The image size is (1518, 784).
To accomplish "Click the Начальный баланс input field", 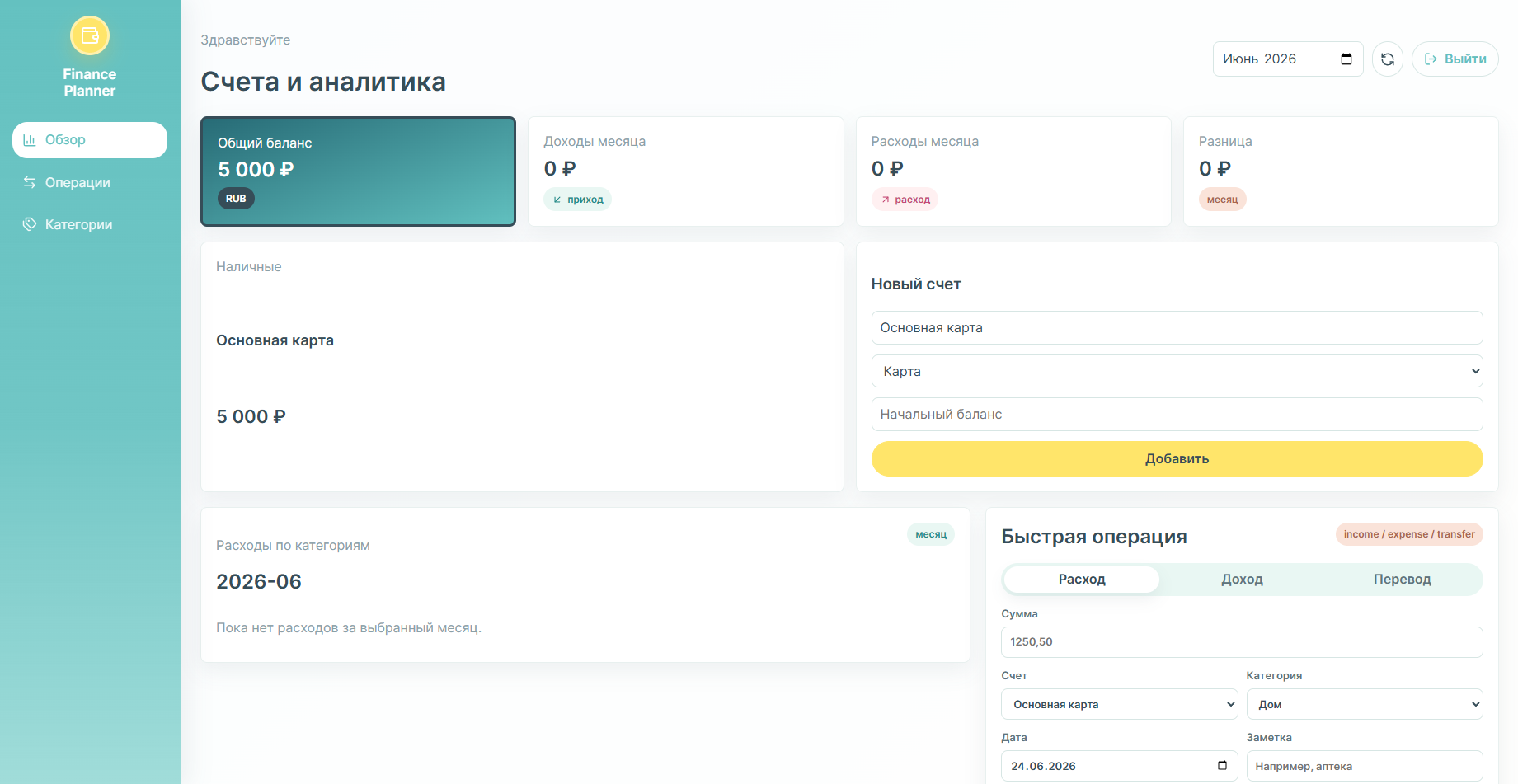I will 1177,415.
